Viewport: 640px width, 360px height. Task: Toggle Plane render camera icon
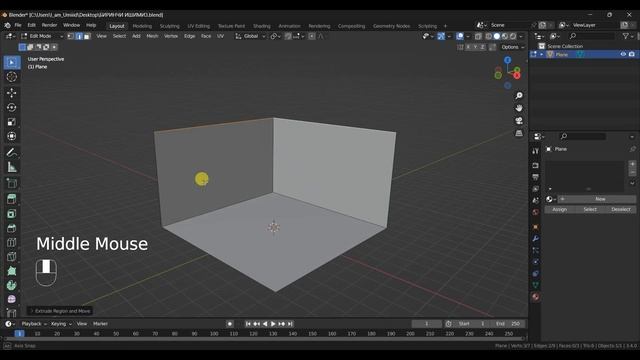632,54
